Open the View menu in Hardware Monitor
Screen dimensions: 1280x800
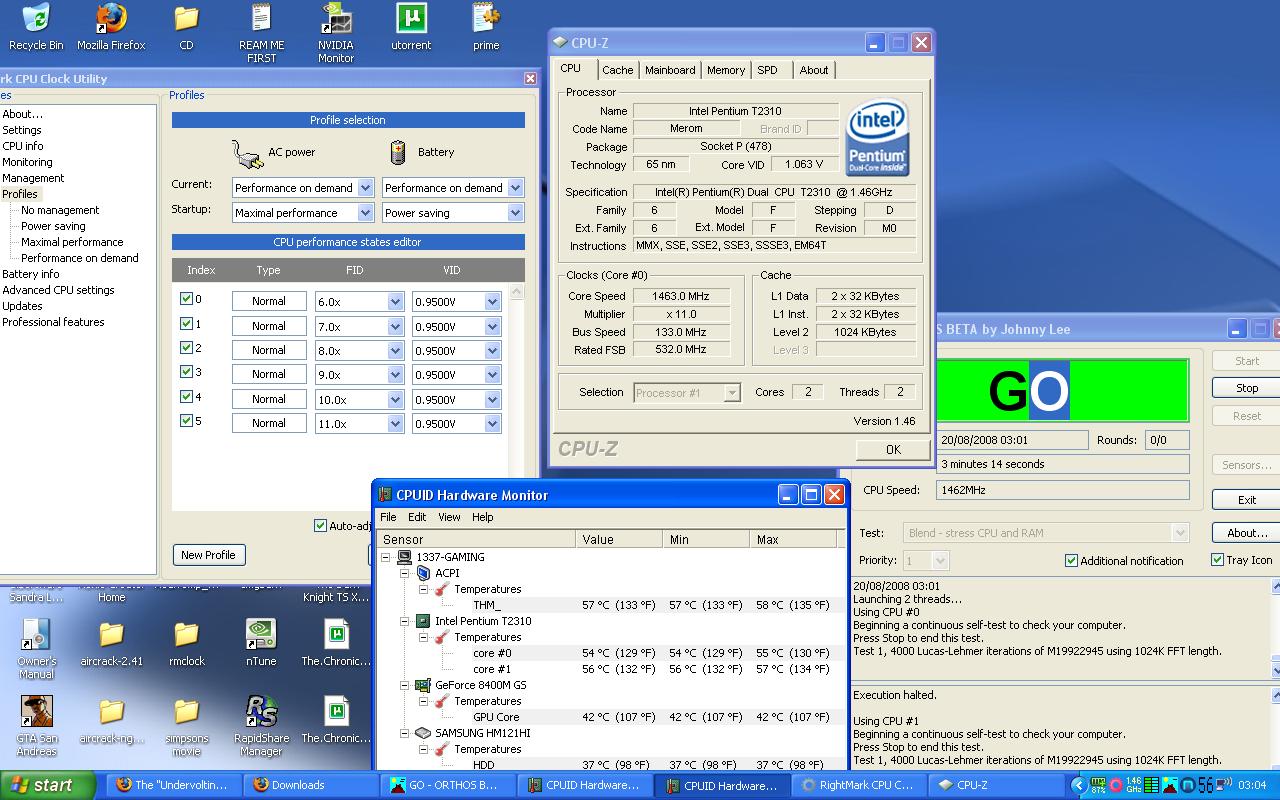click(449, 517)
